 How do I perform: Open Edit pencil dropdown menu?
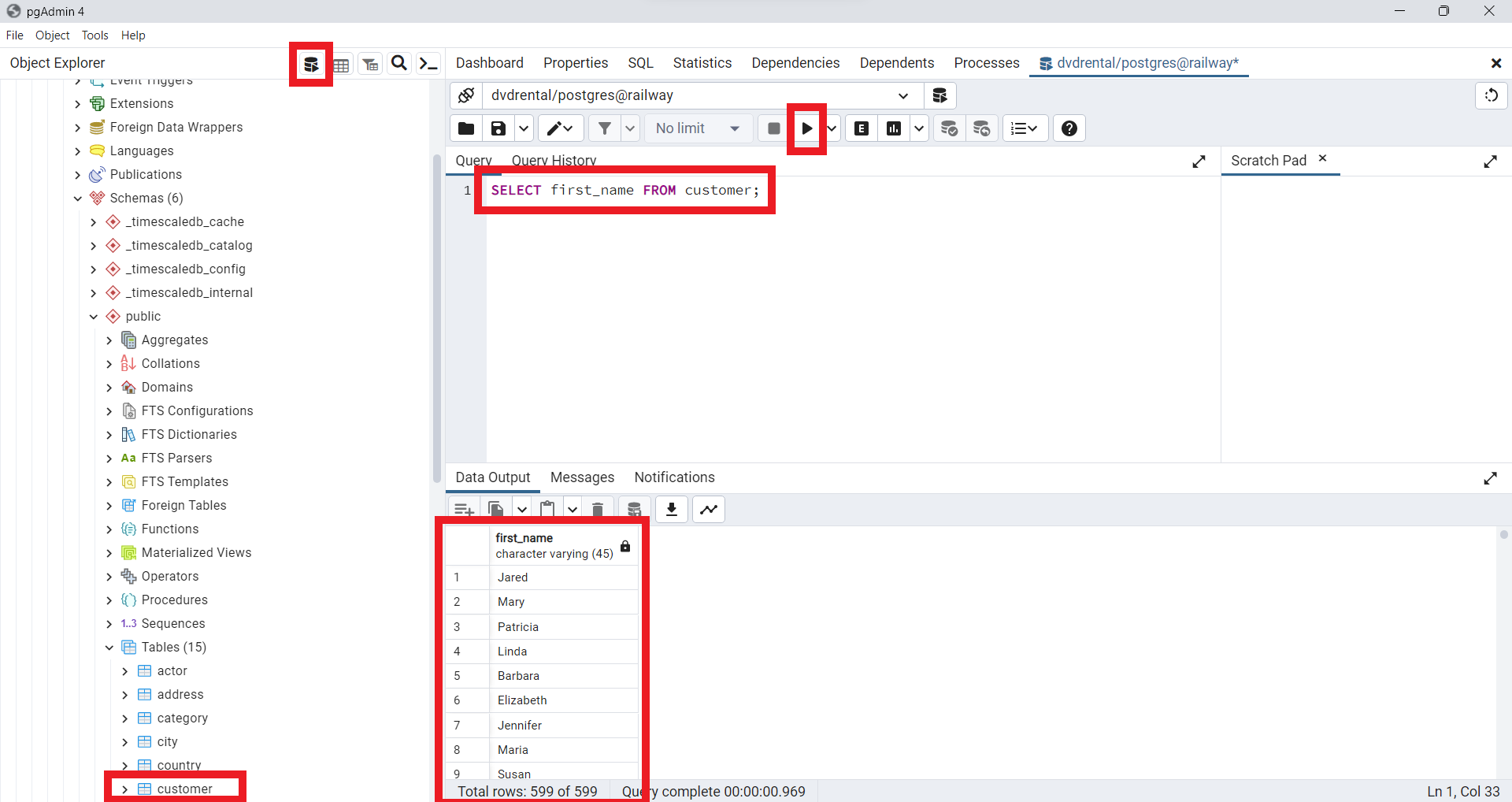point(561,128)
